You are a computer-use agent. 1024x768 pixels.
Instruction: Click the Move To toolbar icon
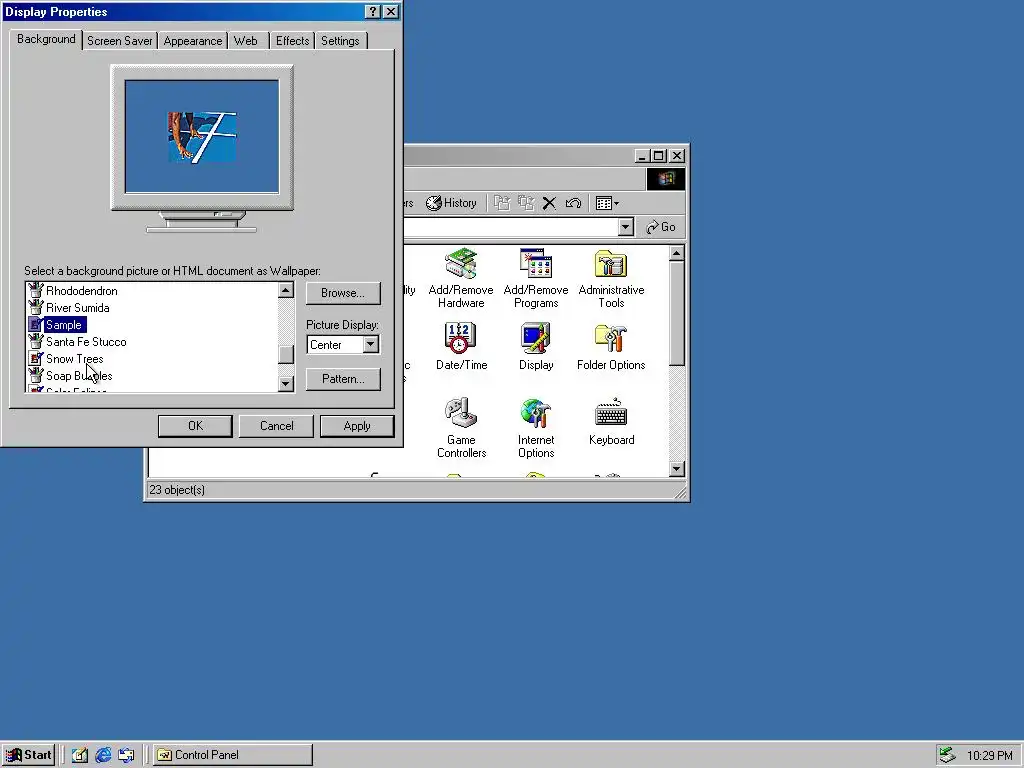(x=502, y=203)
